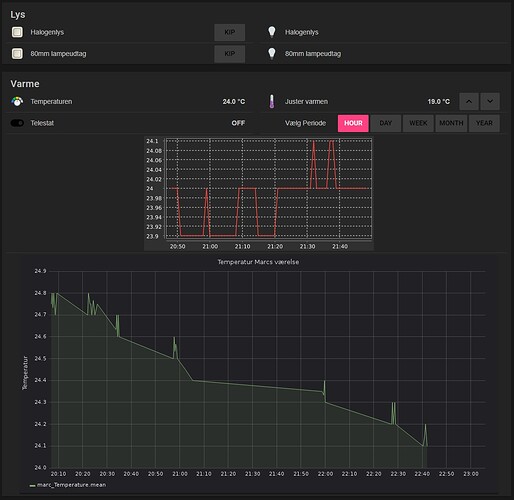
Task: Toggle the 80mm lampeudtag KIP button
Action: 230,54
